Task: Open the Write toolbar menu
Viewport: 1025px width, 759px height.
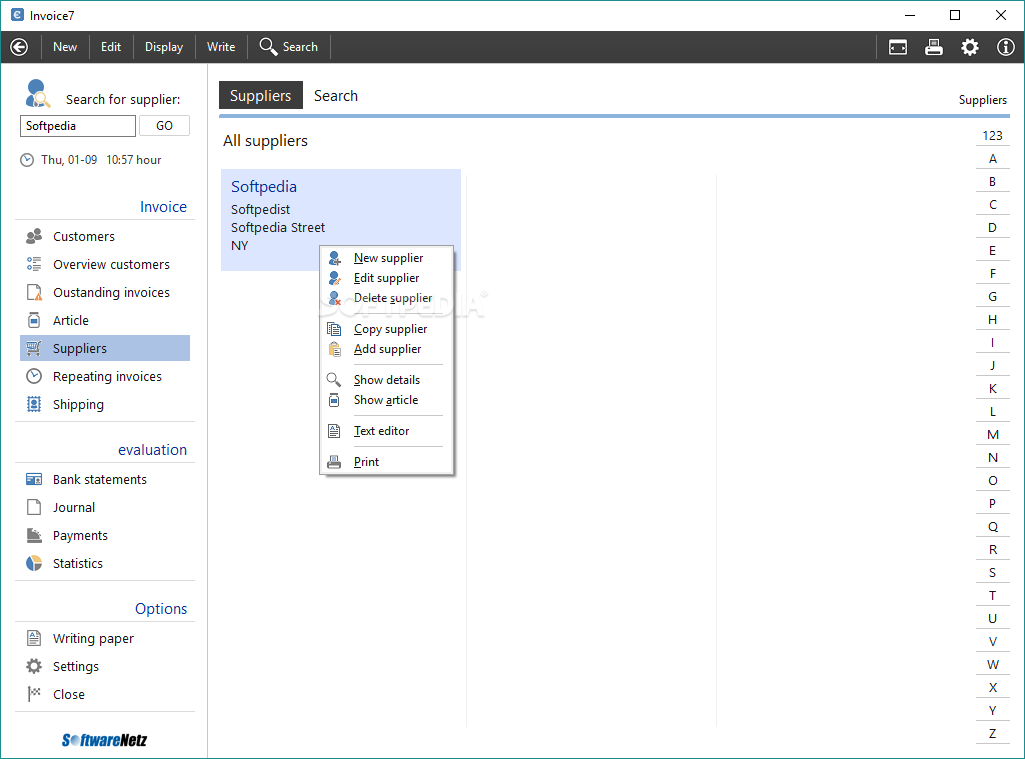Action: pyautogui.click(x=221, y=47)
